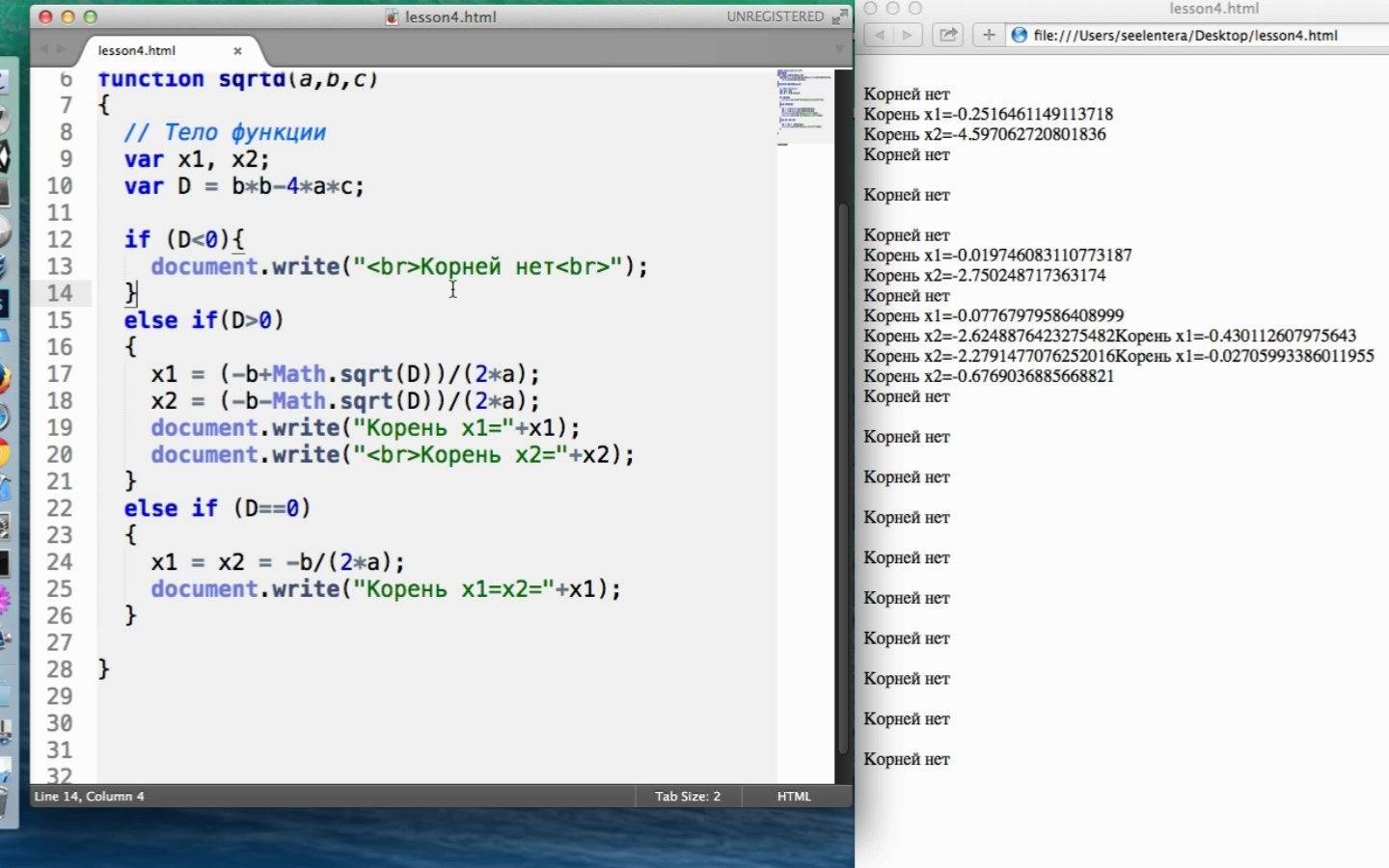Click the plus add-bookmark button in Safari
The image size is (1389, 868).
pos(989,35)
